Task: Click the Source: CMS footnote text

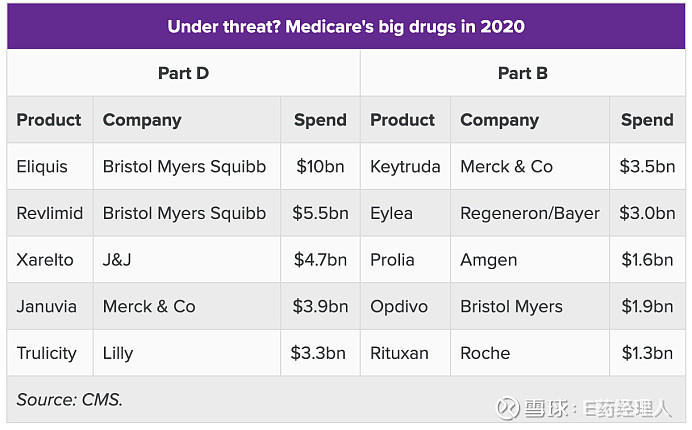Action: coord(69,400)
